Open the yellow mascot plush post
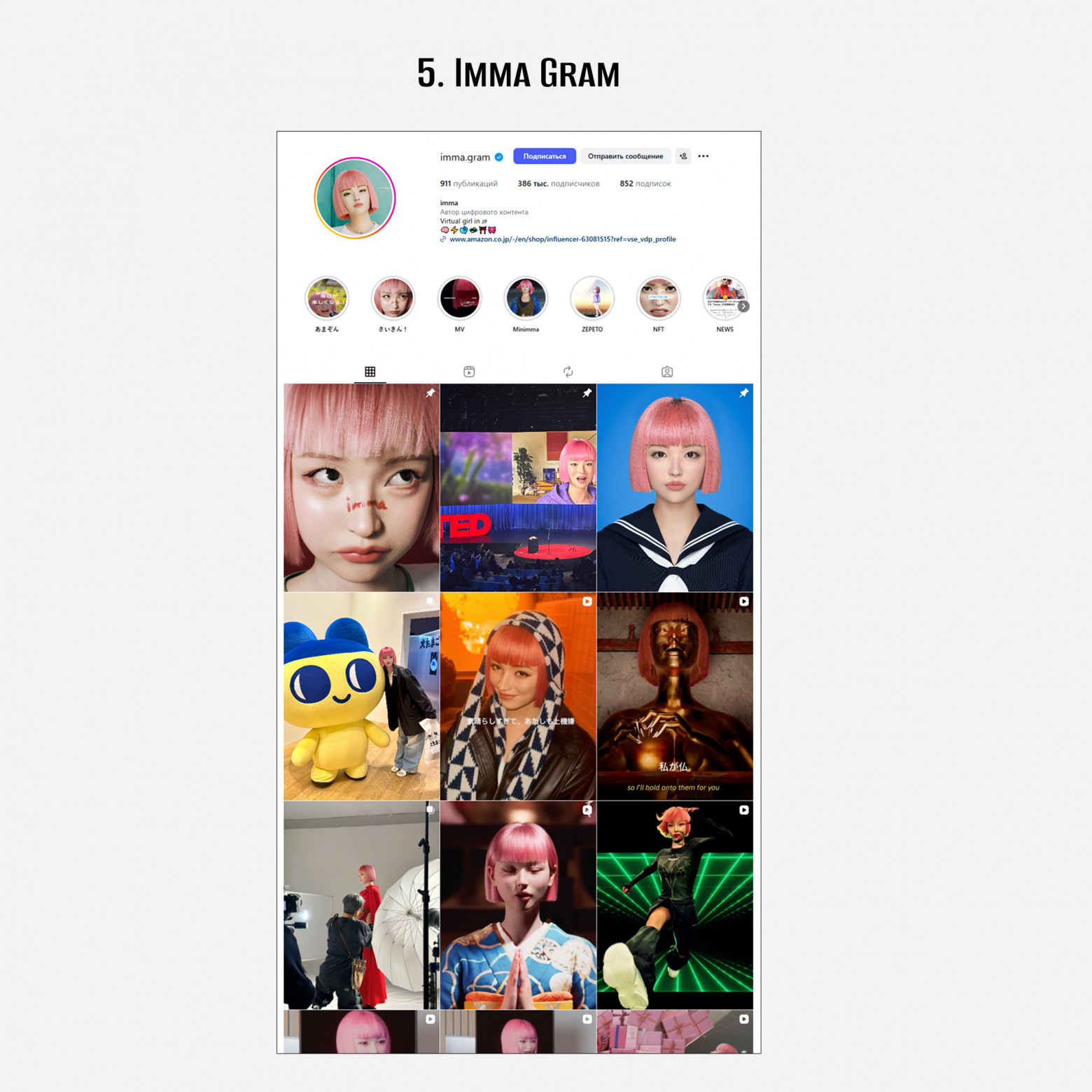 362,696
